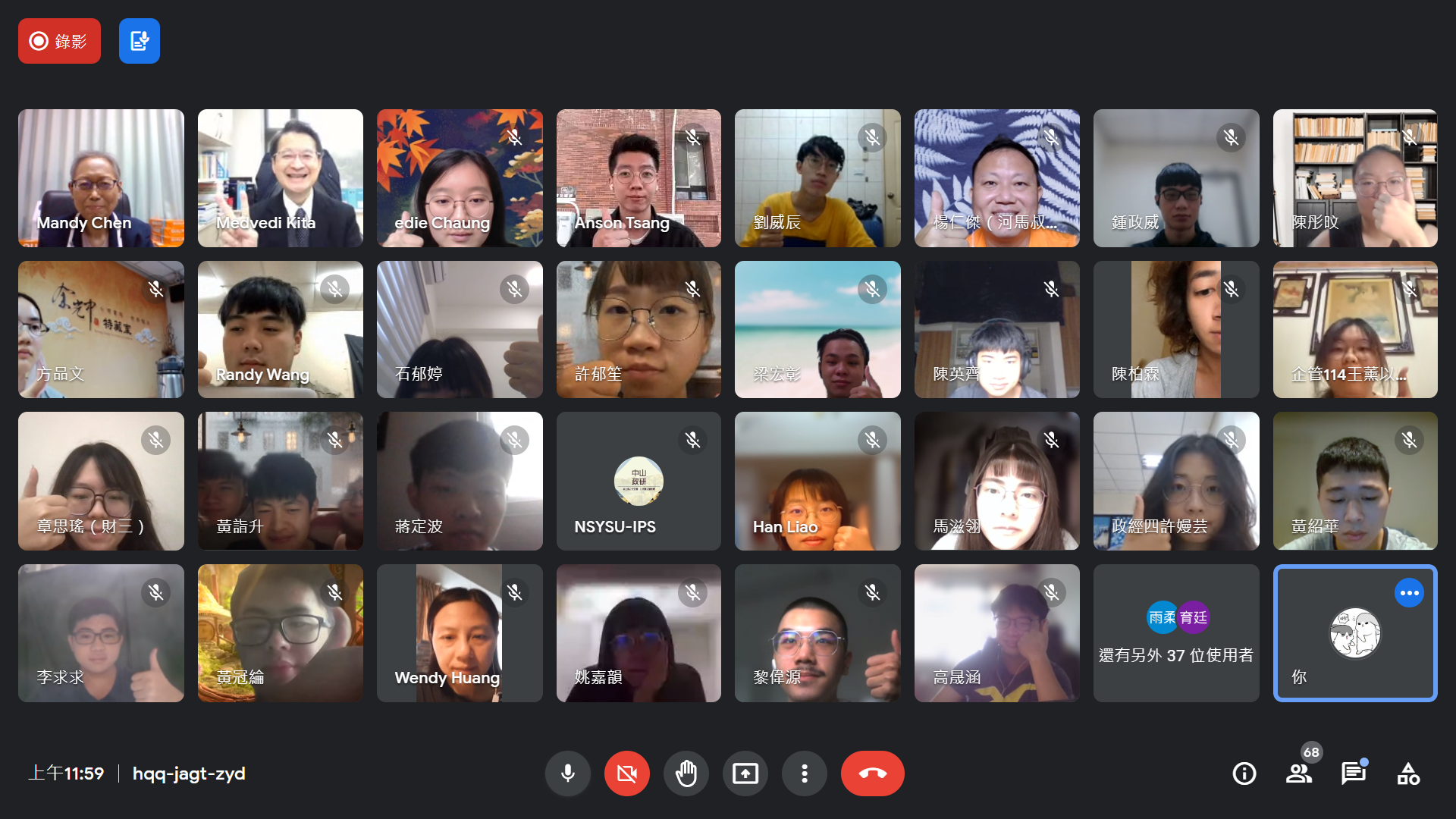Turn on the camera button
1456x819 pixels.
(626, 773)
